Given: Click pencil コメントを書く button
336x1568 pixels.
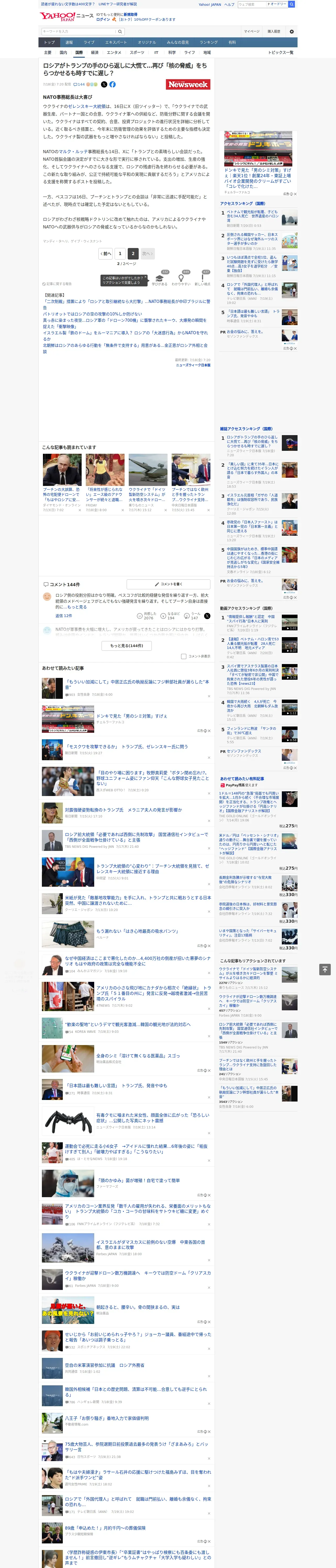Looking at the screenshot, I should point(168,584).
